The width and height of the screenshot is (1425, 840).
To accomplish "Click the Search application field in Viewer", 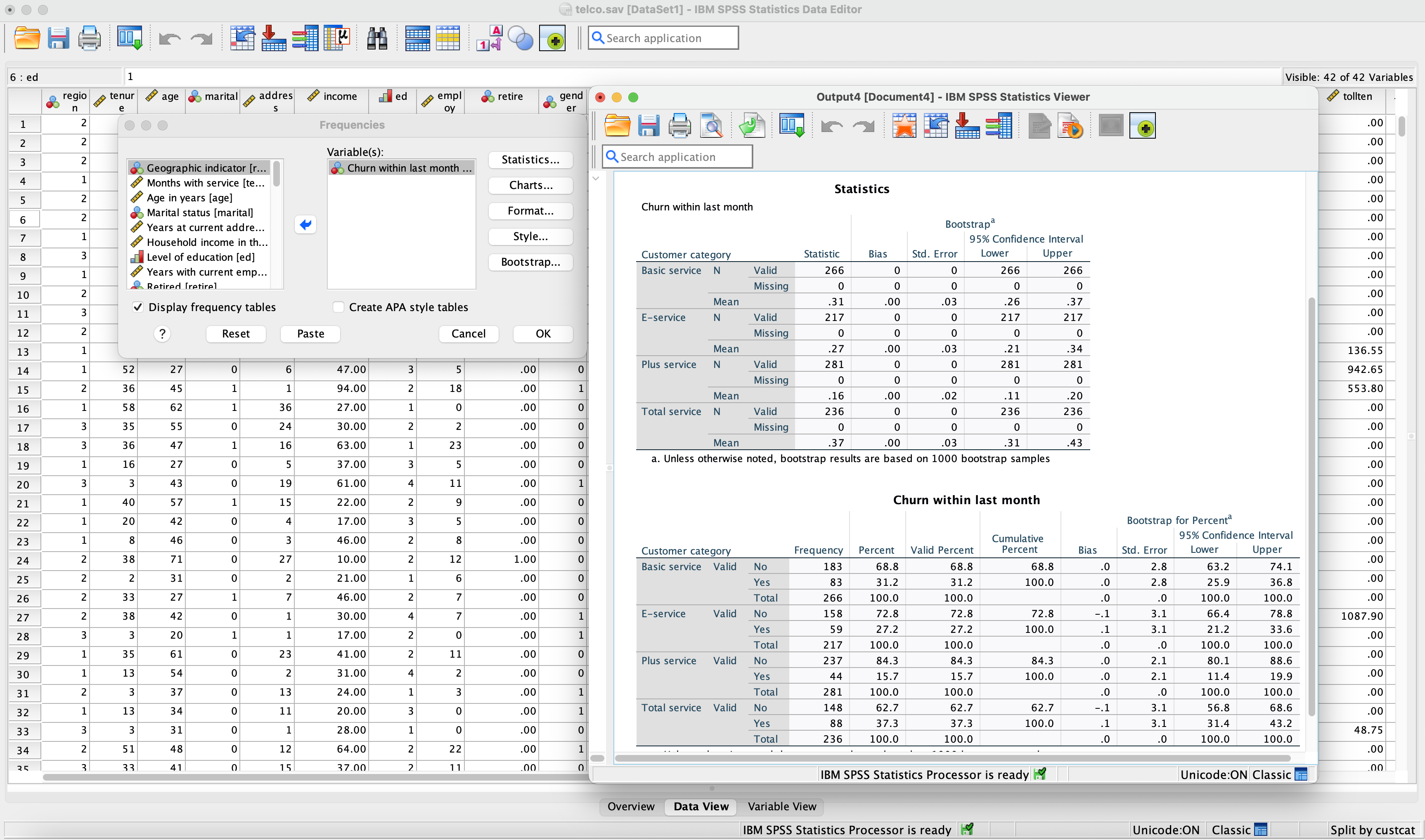I will pos(677,156).
